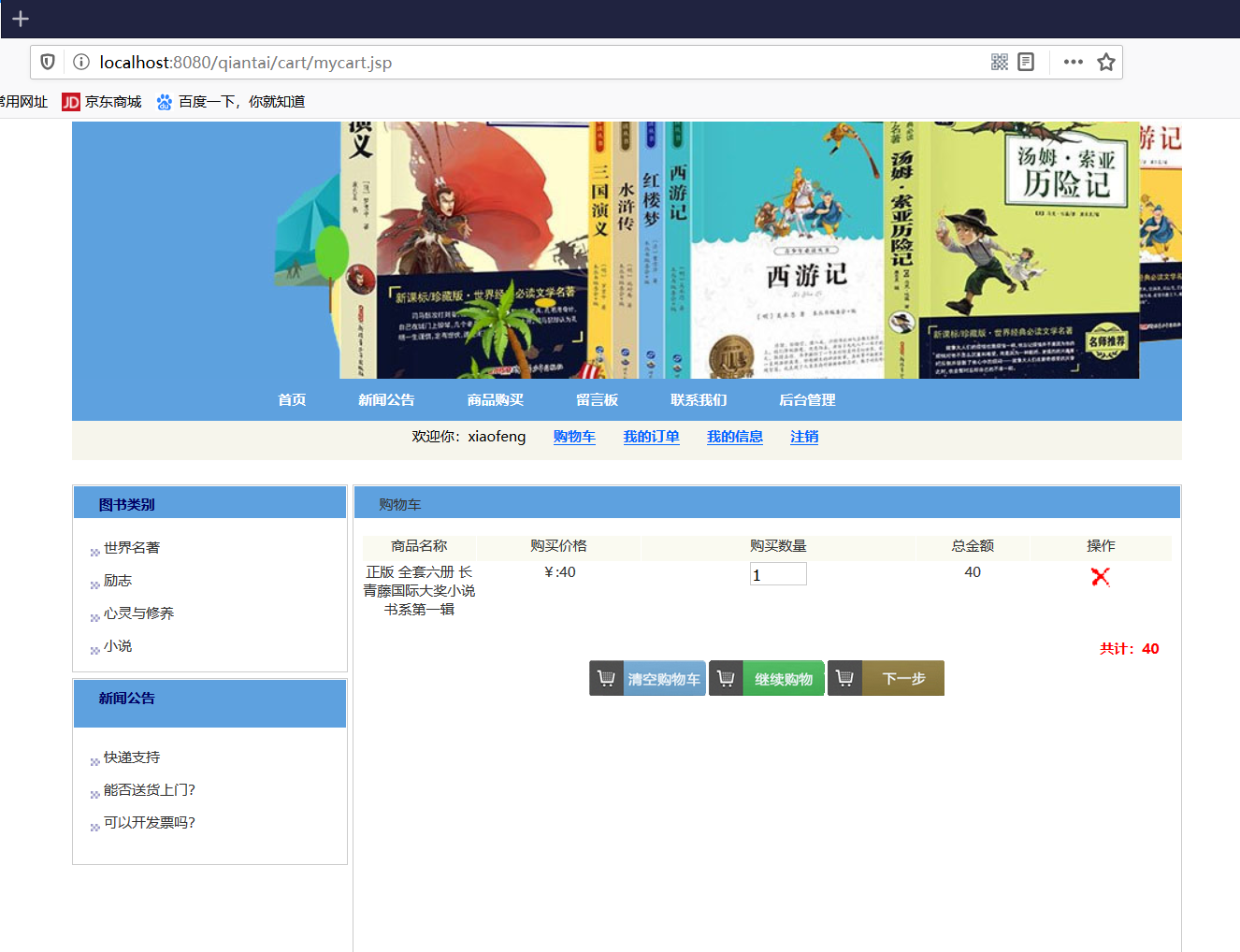The image size is (1240, 952).
Task: Click the 下一步 button
Action: [x=886, y=678]
